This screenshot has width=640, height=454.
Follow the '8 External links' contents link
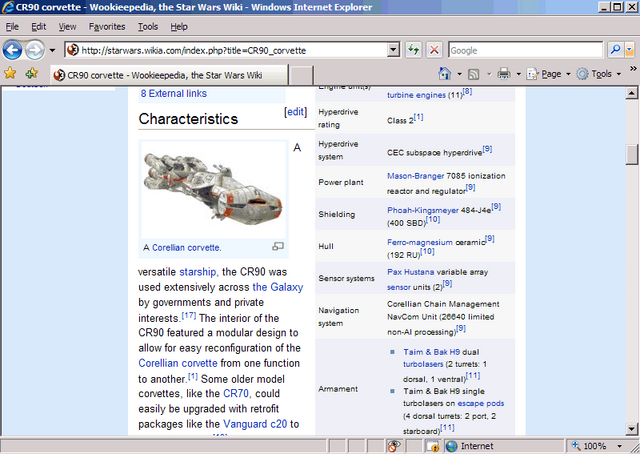pyautogui.click(x=174, y=93)
